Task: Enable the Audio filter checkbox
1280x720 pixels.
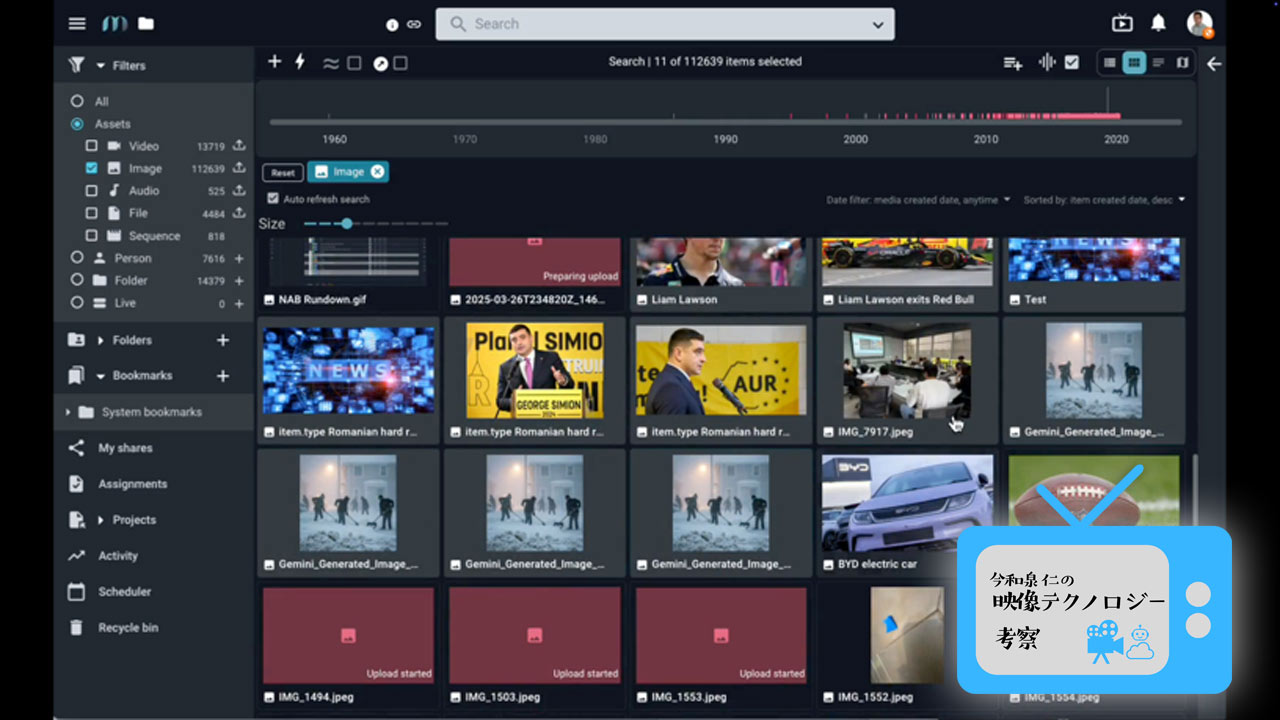Action: pos(92,190)
